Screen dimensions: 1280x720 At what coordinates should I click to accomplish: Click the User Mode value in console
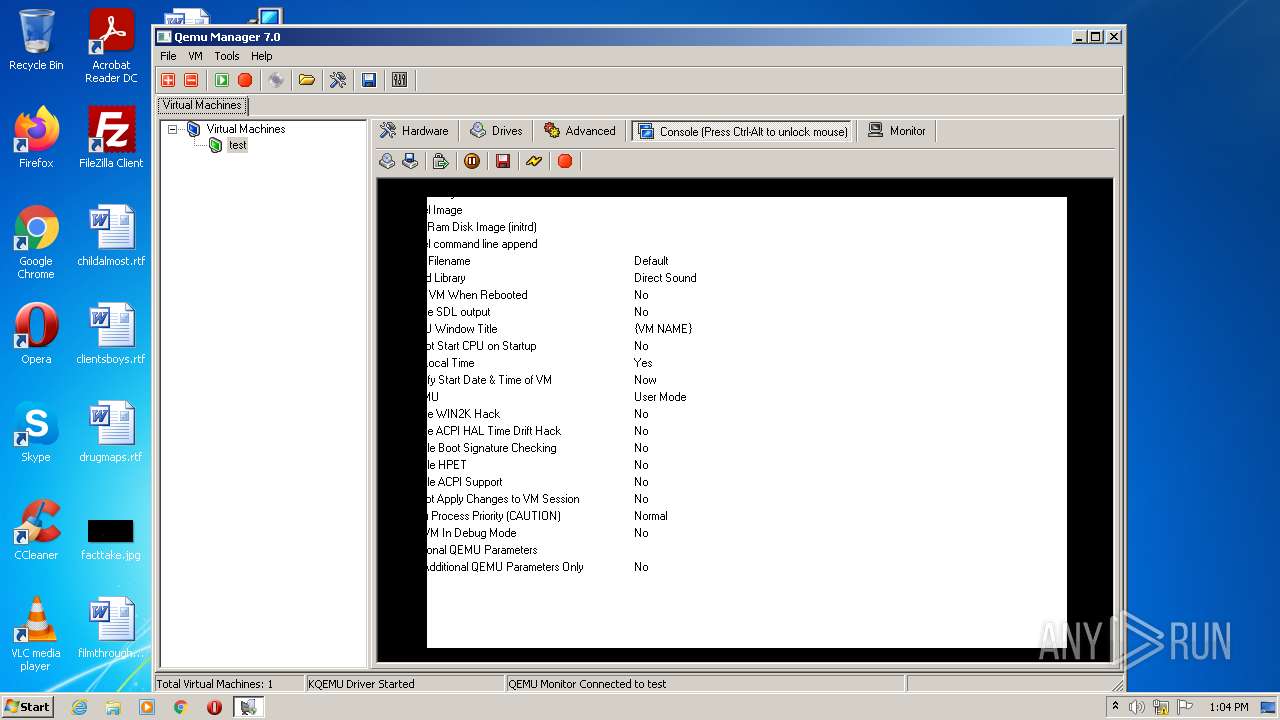click(660, 397)
